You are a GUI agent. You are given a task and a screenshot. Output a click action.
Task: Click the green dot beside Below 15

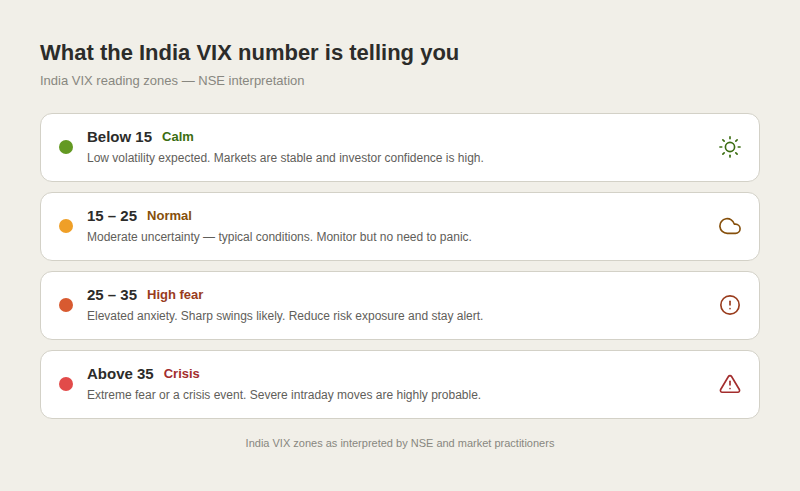pos(66,147)
